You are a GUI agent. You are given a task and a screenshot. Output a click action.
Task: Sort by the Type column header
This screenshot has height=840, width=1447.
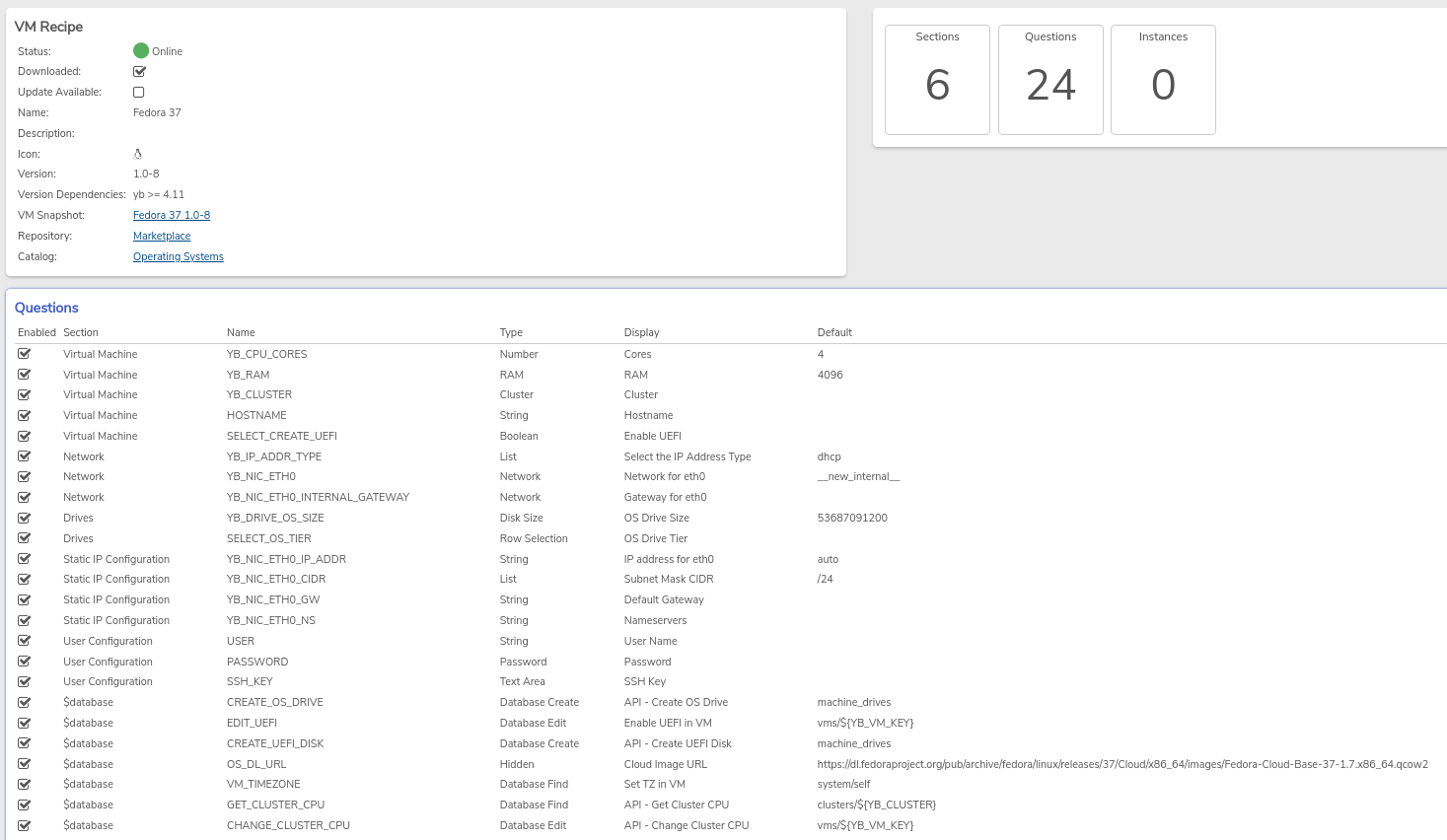[511, 332]
